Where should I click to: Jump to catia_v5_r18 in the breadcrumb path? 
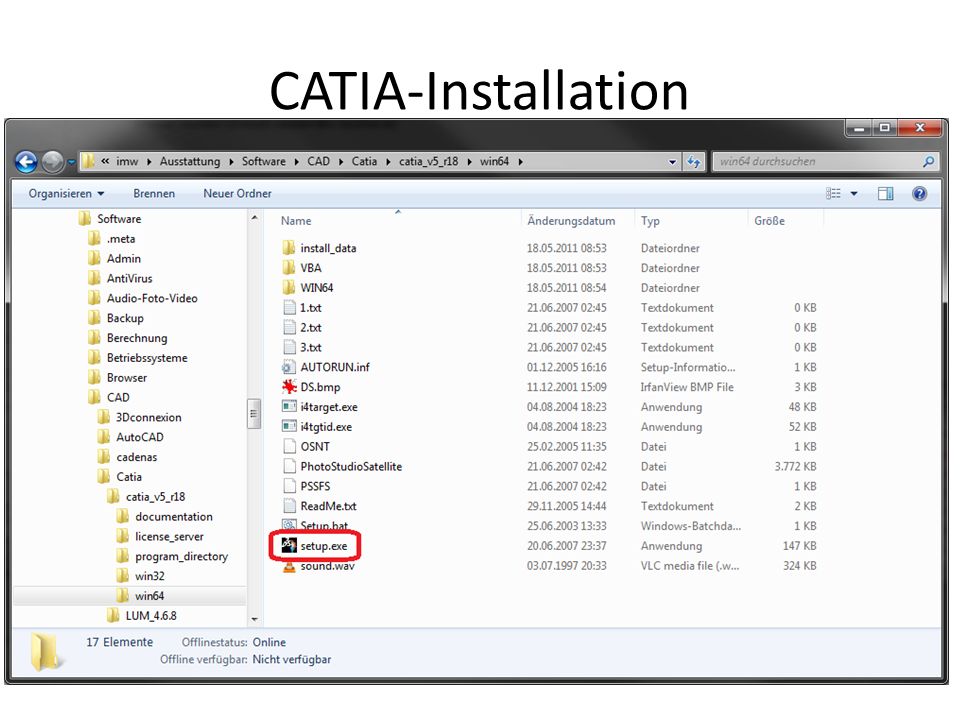click(429, 162)
